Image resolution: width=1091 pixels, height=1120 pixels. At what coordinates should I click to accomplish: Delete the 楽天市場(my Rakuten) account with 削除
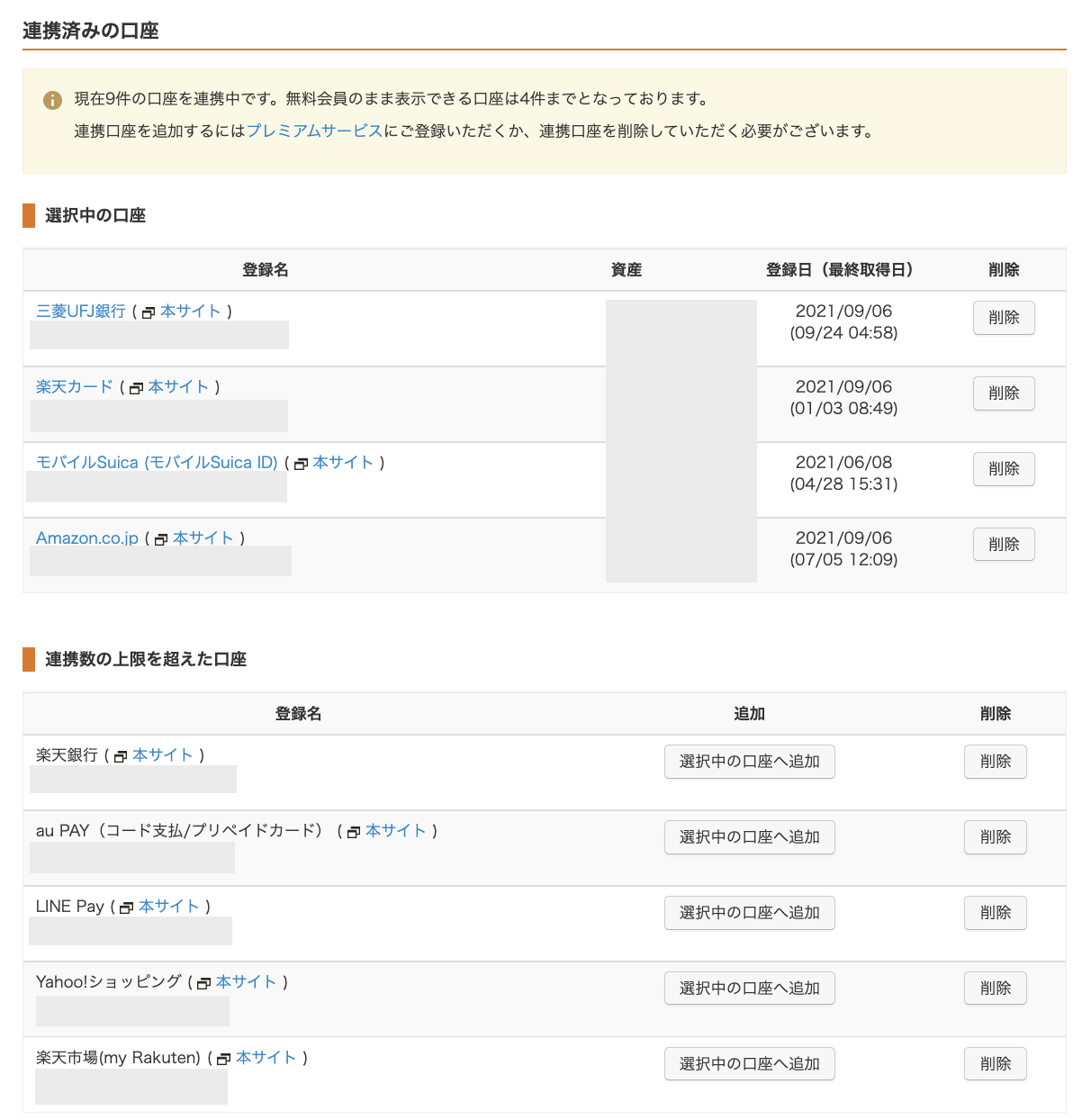pyautogui.click(x=996, y=1064)
